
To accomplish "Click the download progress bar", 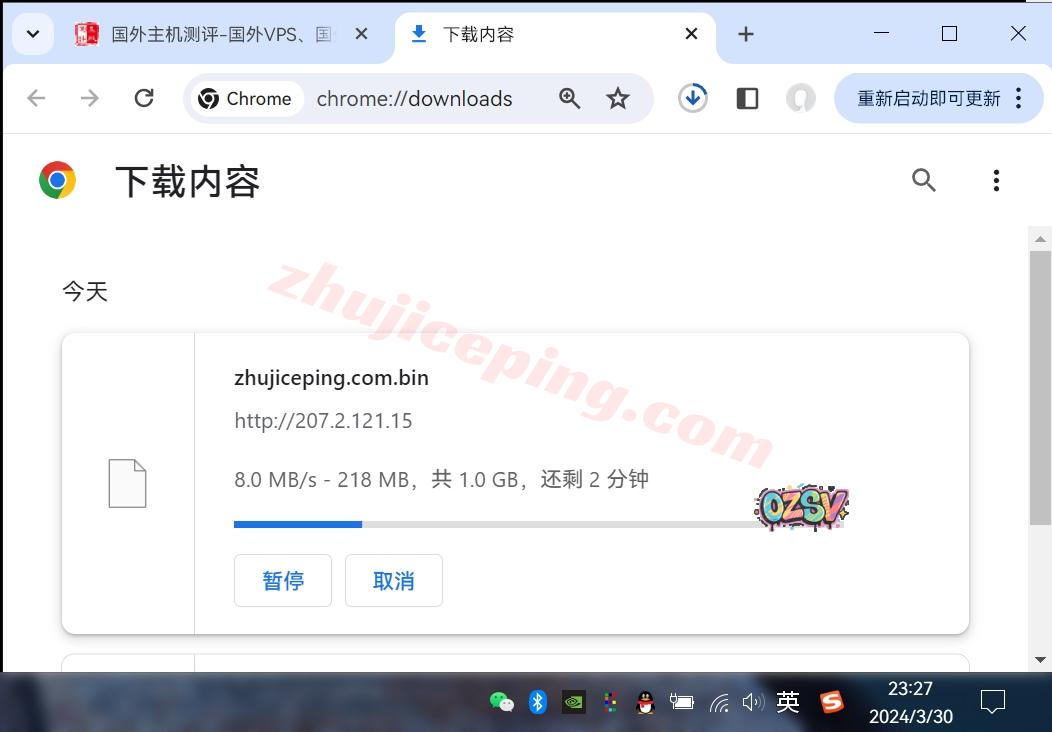I will click(x=500, y=524).
